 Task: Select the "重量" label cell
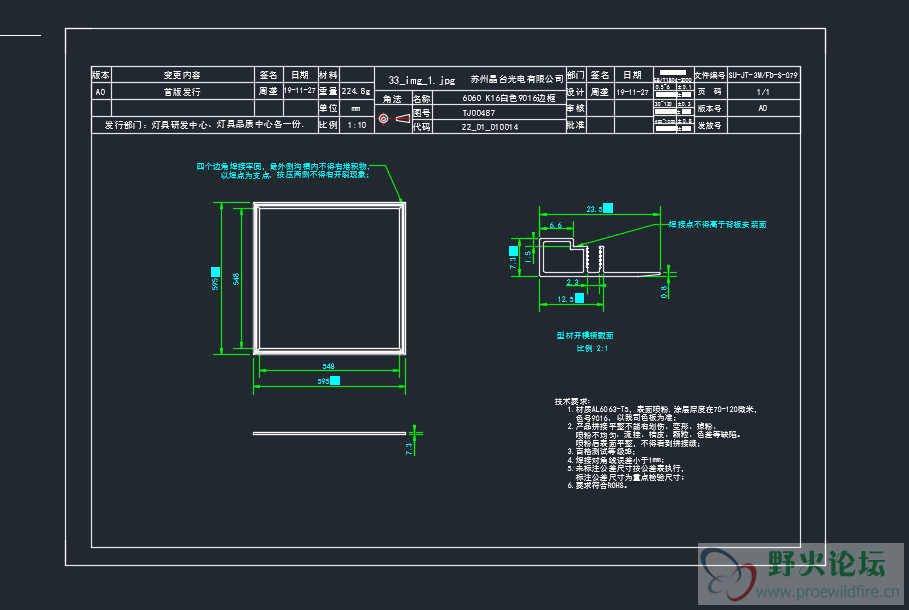coord(328,91)
